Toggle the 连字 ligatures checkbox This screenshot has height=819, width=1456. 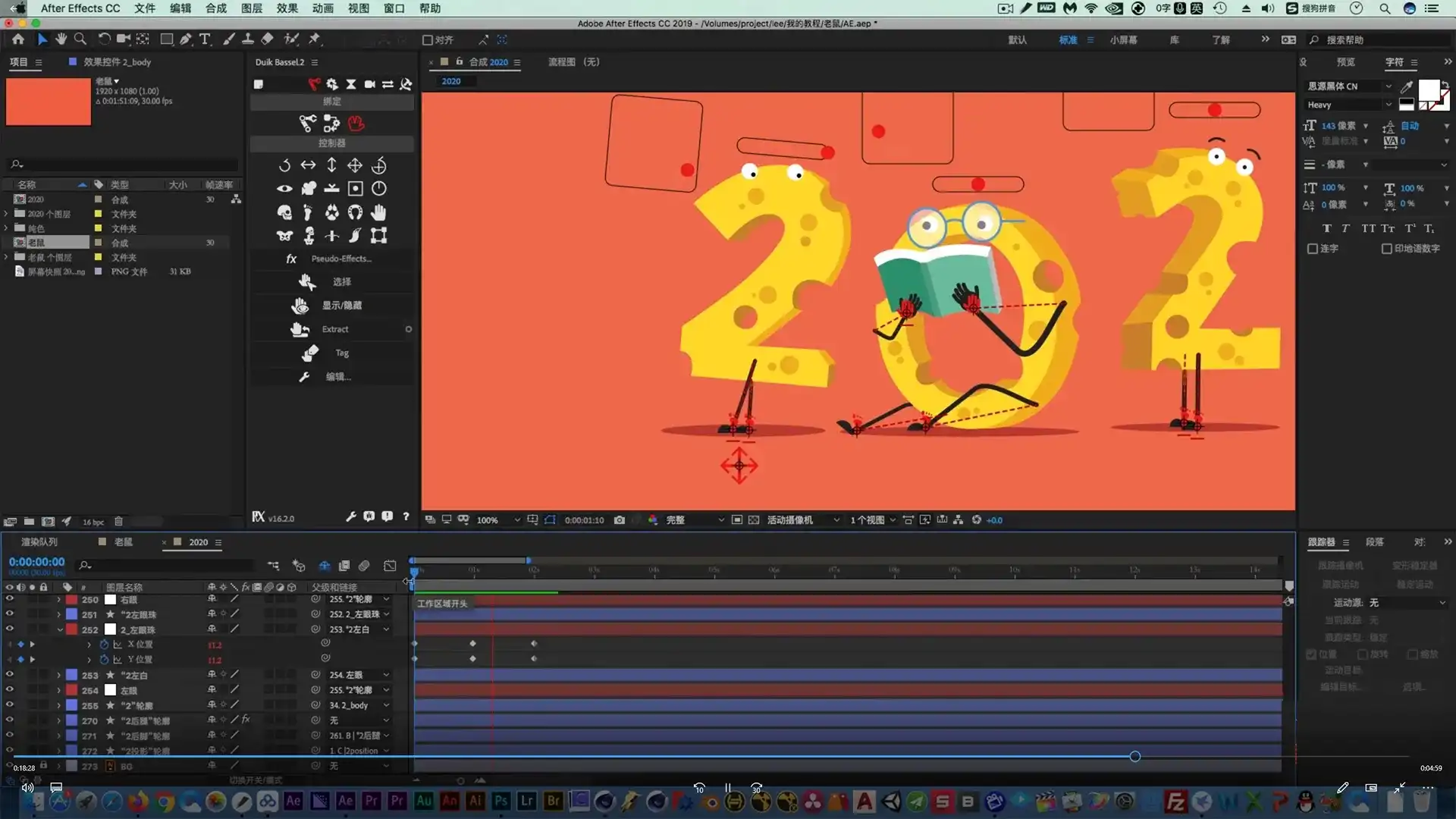pyautogui.click(x=1313, y=249)
